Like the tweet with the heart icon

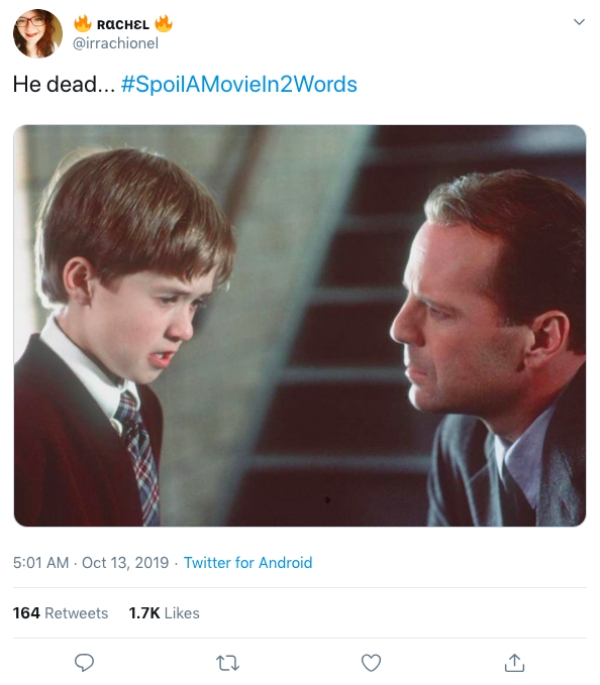point(371,662)
